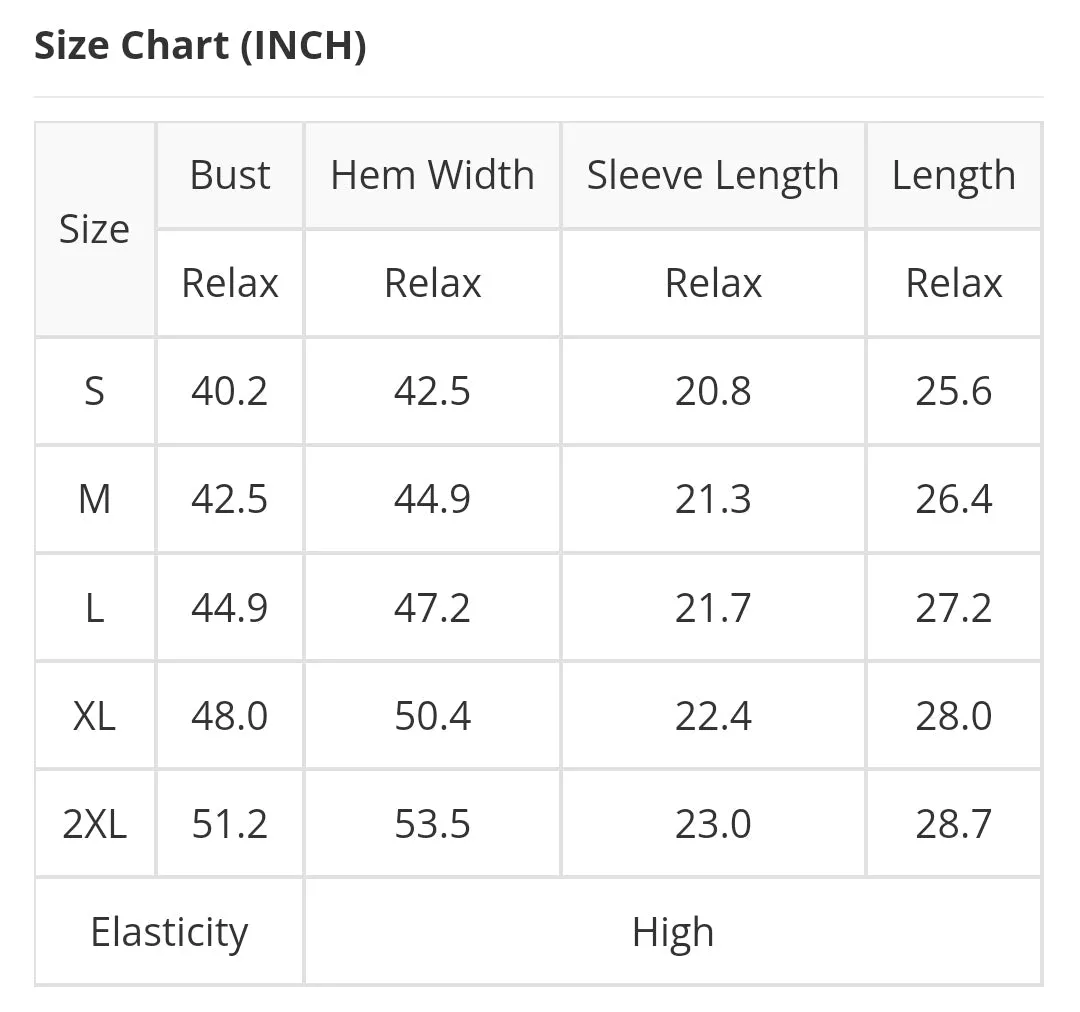This screenshot has height=1012, width=1080.
Task: Click the Elasticity row label
Action: (x=169, y=932)
